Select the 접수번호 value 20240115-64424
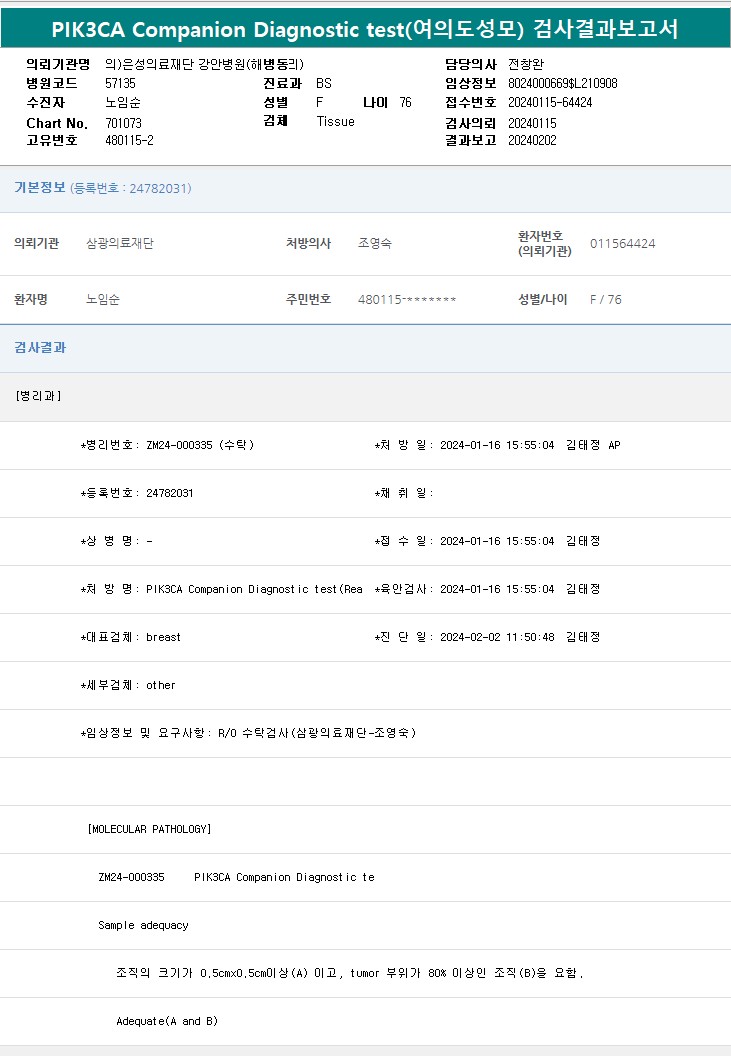The image size is (731, 1056). tap(550, 103)
